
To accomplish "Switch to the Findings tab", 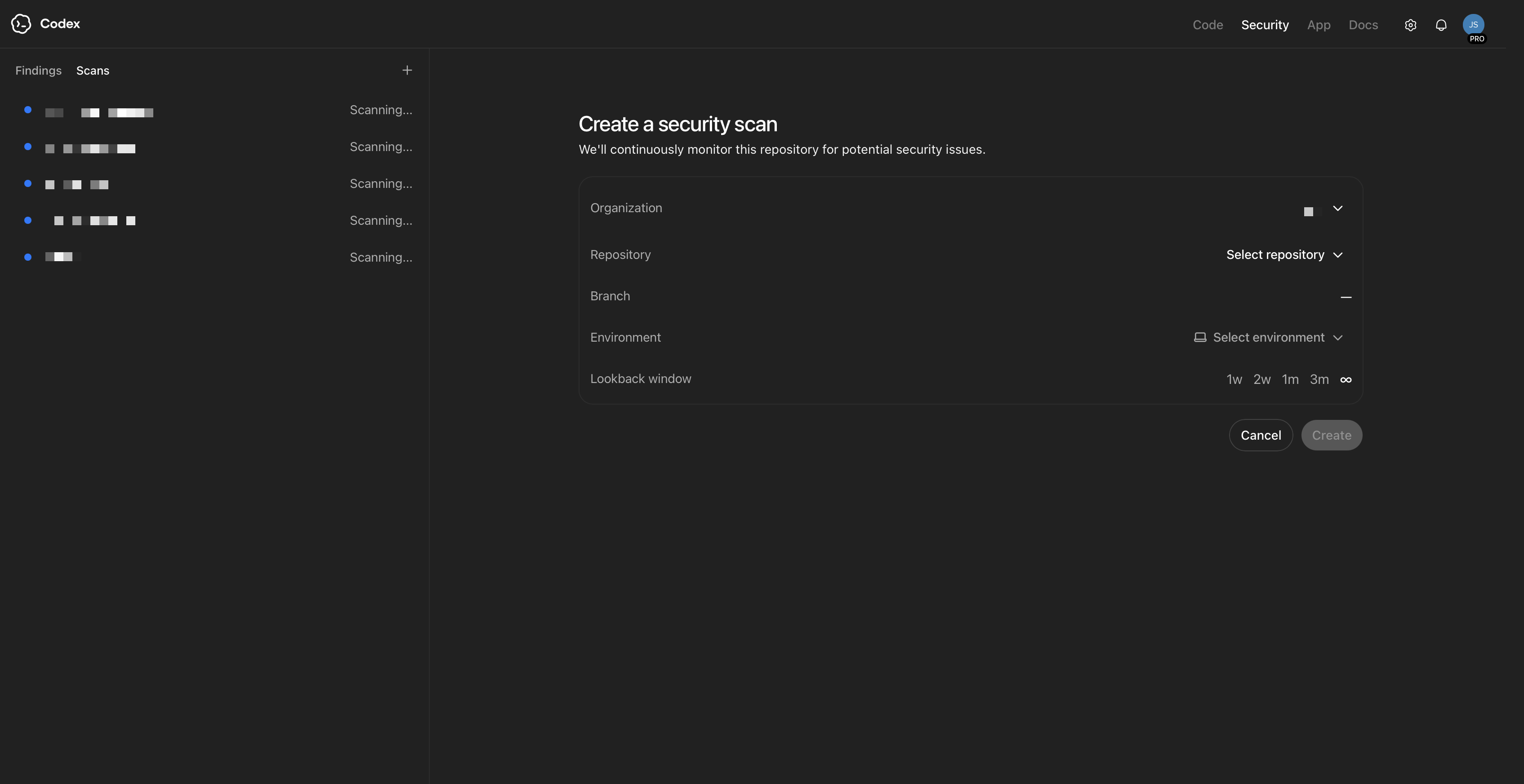I will click(38, 70).
